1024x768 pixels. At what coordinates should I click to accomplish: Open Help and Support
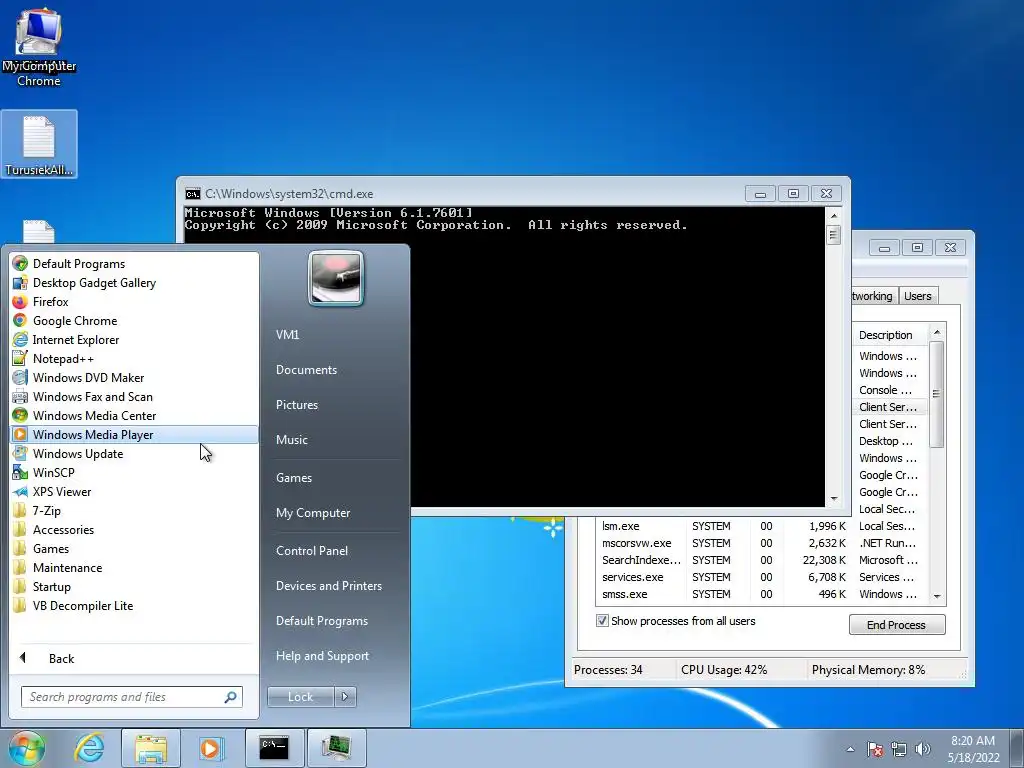322,656
